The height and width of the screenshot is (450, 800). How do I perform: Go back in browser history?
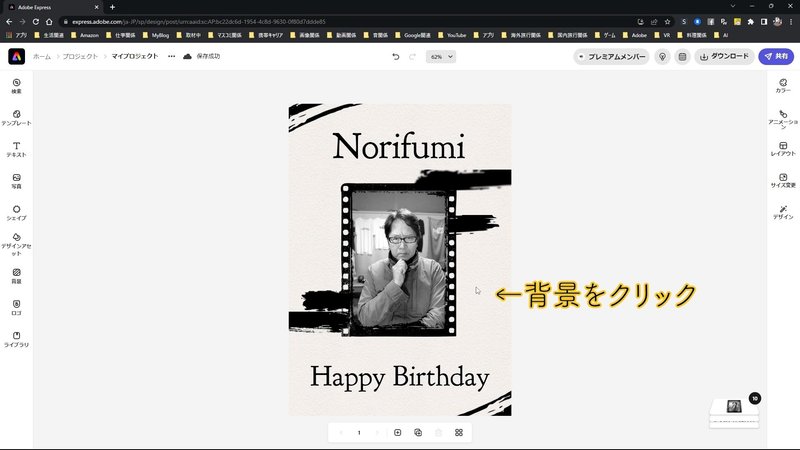tap(9, 21)
